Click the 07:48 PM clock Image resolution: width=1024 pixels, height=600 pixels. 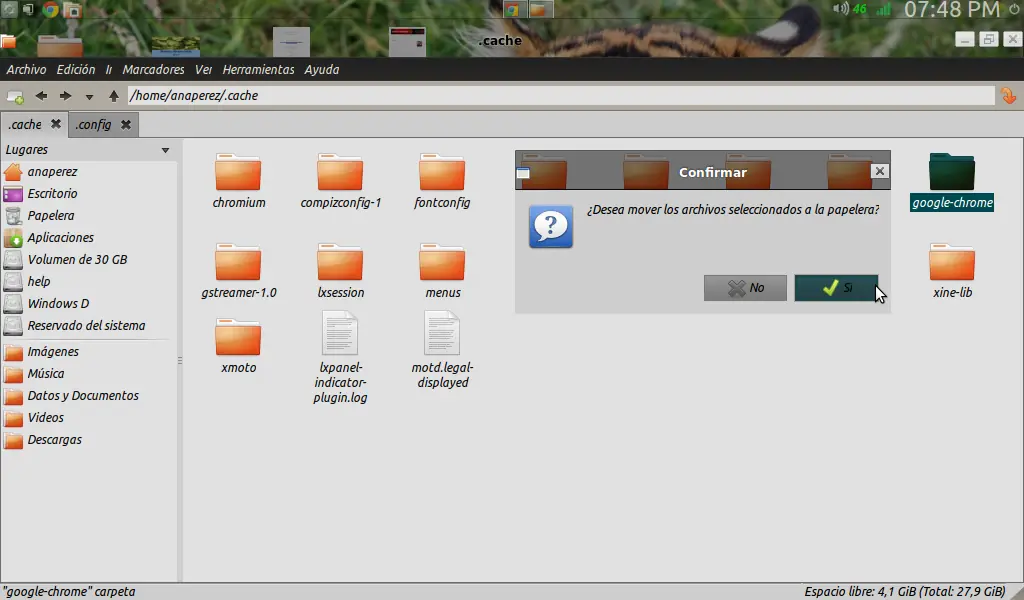(952, 10)
